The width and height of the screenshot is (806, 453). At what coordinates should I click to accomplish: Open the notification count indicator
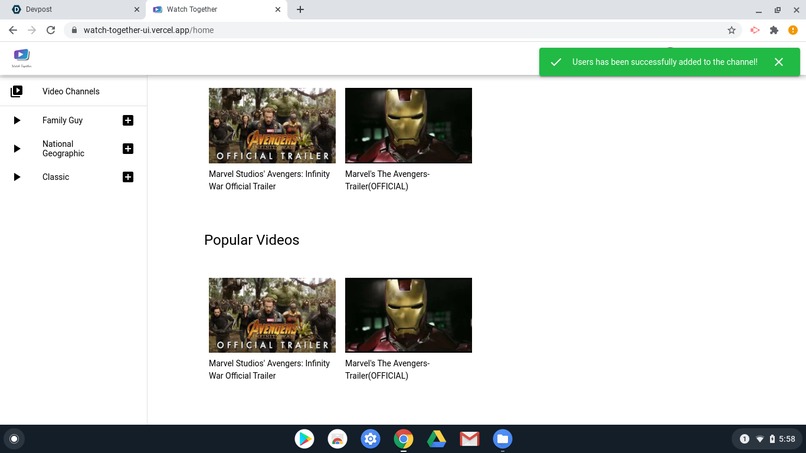pos(744,439)
